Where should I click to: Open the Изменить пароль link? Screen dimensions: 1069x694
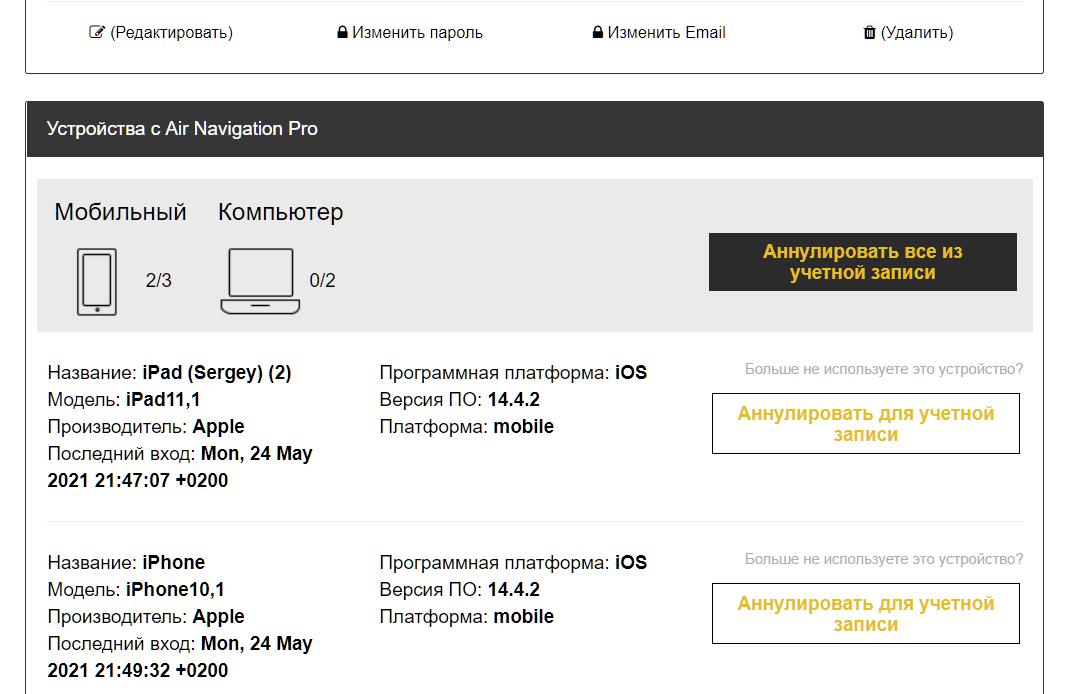(x=417, y=32)
